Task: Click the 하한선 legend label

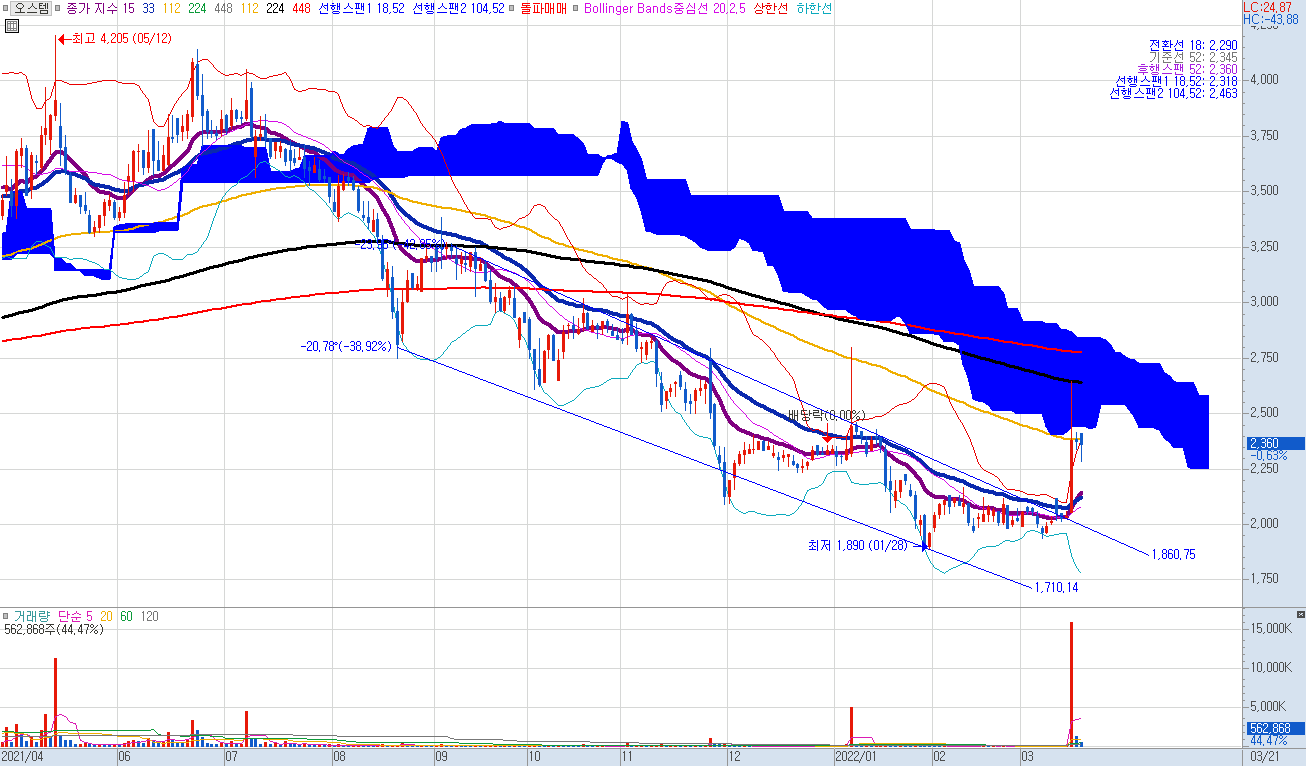Action: click(816, 8)
